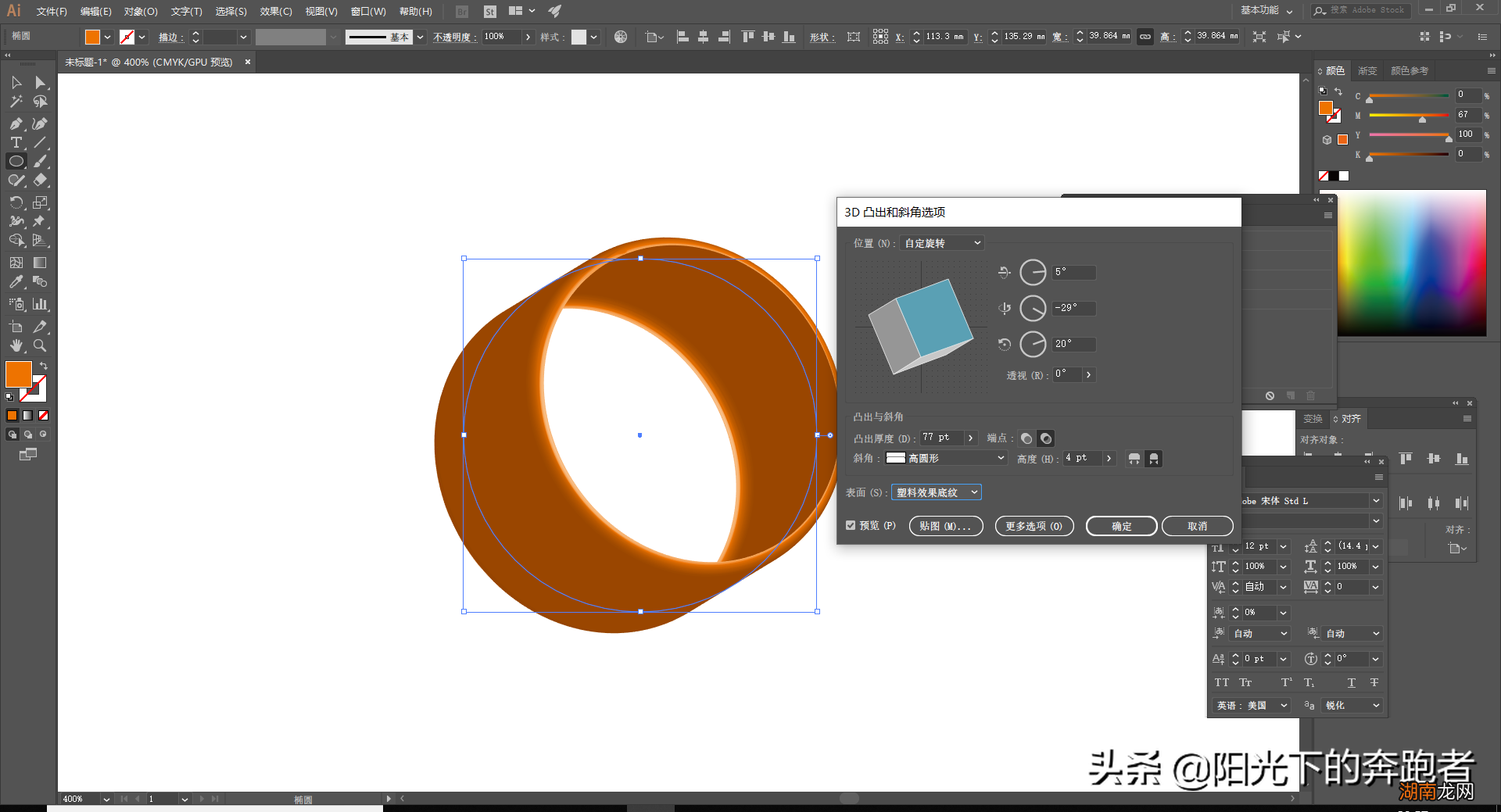The height and width of the screenshot is (812, 1501).
Task: Select the Eyedropper tool
Action: point(16,282)
